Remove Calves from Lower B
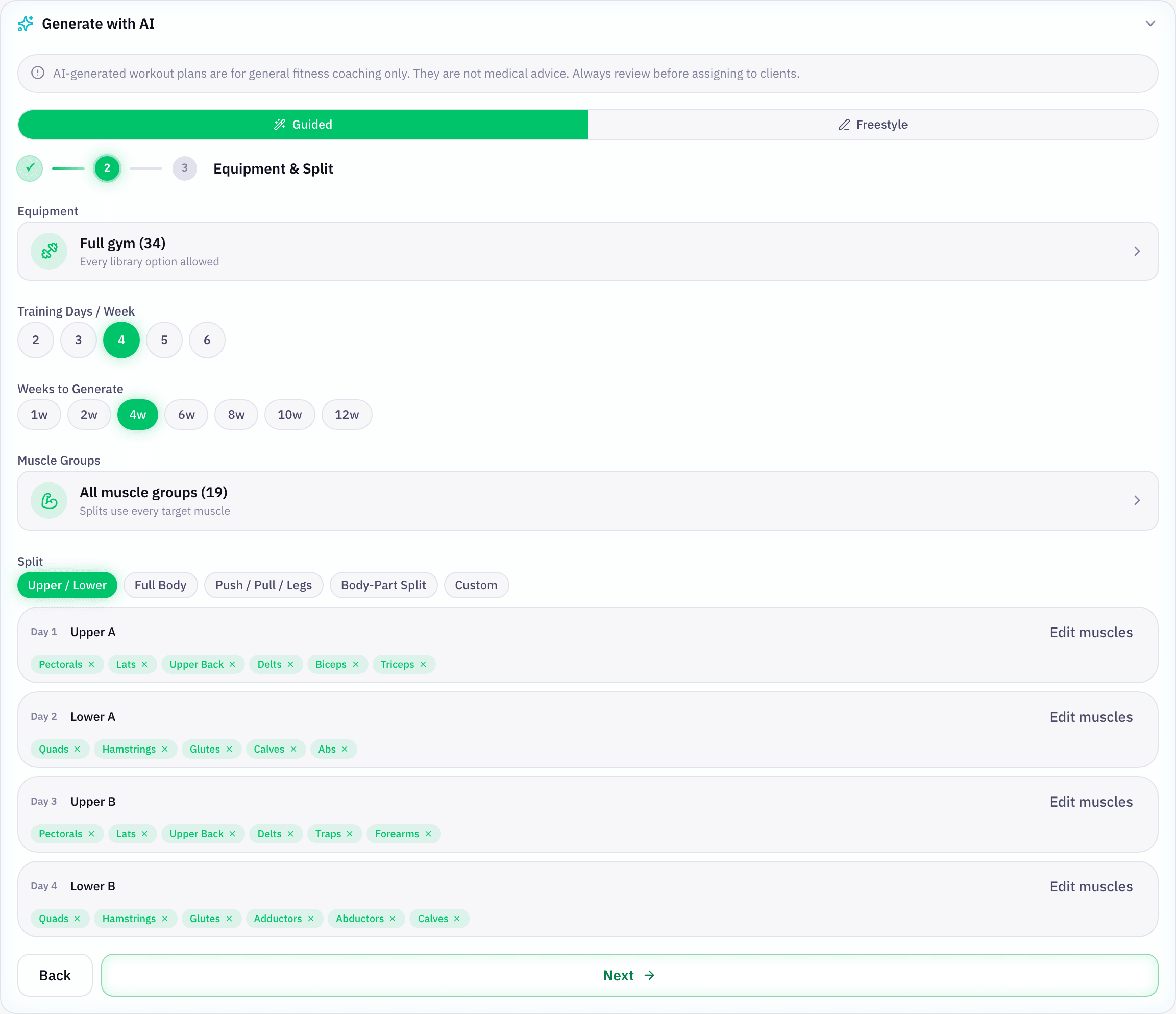This screenshot has width=1176, height=1014. (x=457, y=919)
